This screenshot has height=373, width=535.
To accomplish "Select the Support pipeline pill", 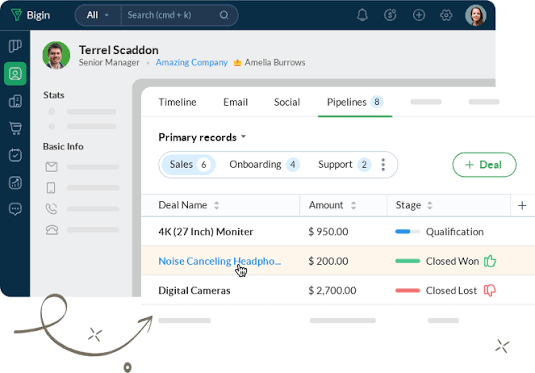I will point(344,164).
